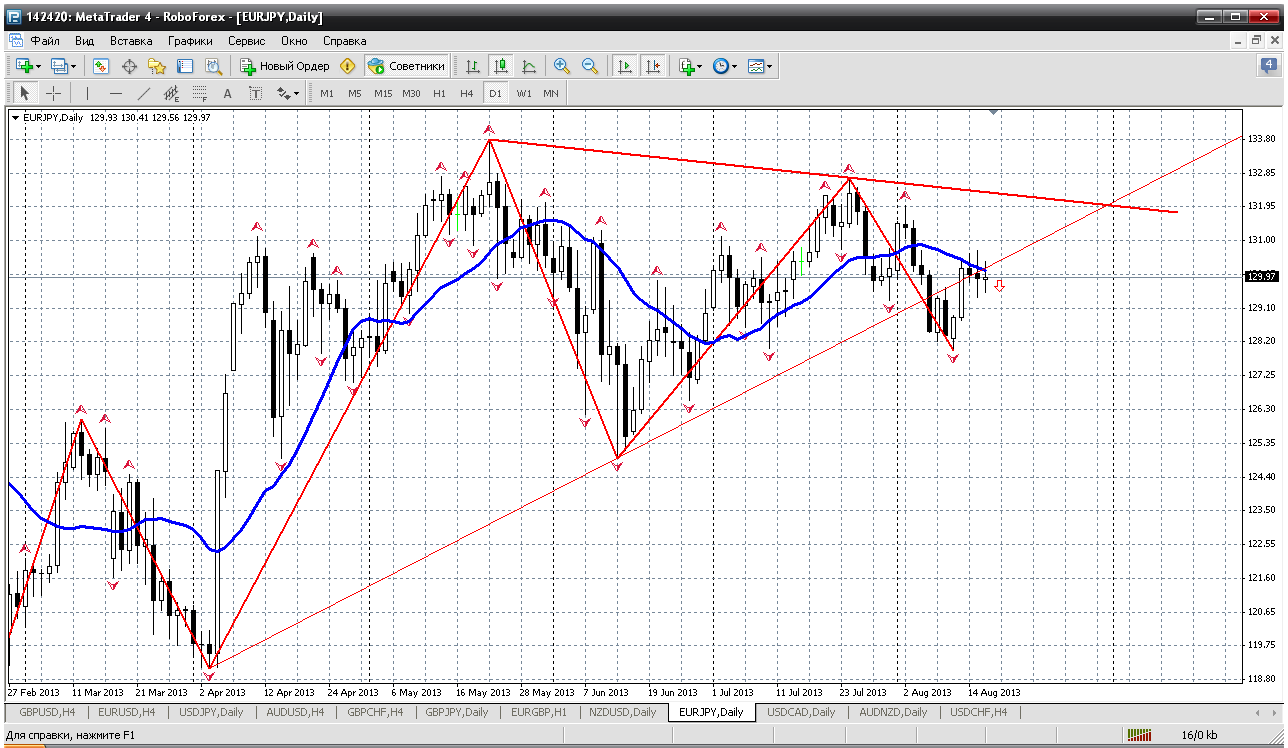Viewport: 1288px width, 748px height.
Task: Switch to USDCHF,H4 chart tab
Action: [978, 712]
